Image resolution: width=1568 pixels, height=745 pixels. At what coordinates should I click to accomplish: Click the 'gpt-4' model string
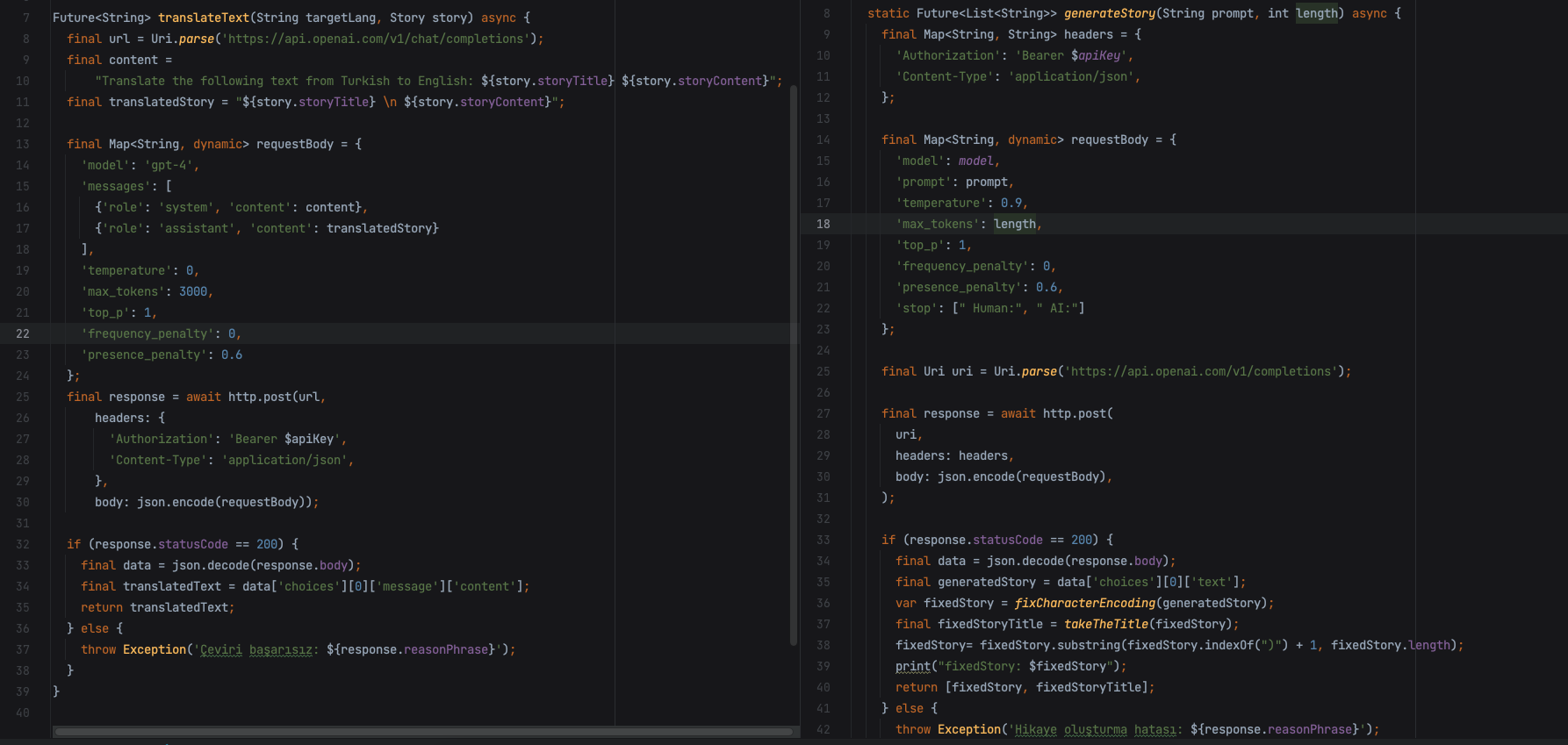(169, 165)
